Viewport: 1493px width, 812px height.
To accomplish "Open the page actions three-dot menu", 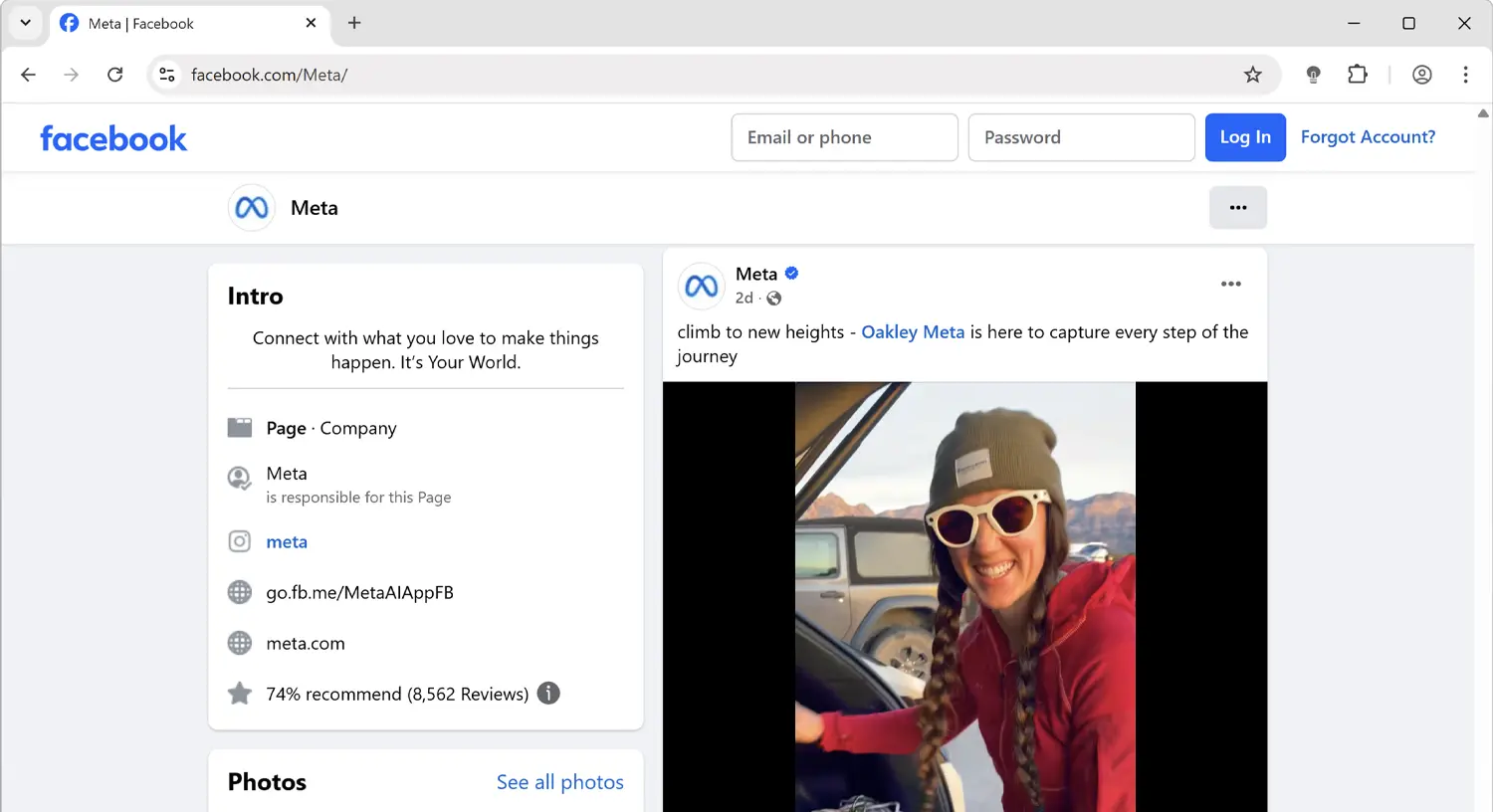I will pyautogui.click(x=1237, y=207).
